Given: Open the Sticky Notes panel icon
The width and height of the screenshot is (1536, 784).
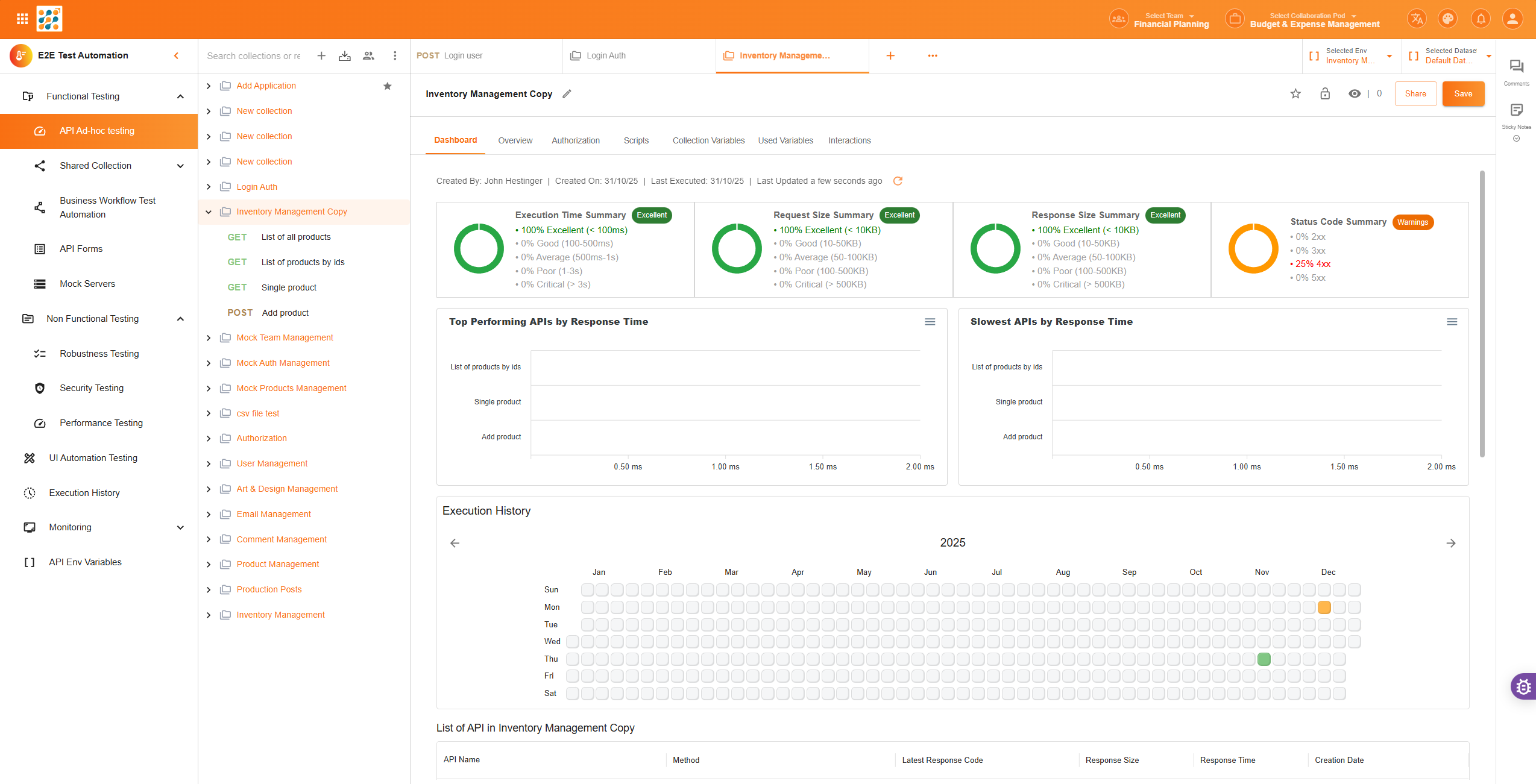Looking at the screenshot, I should tap(1516, 110).
